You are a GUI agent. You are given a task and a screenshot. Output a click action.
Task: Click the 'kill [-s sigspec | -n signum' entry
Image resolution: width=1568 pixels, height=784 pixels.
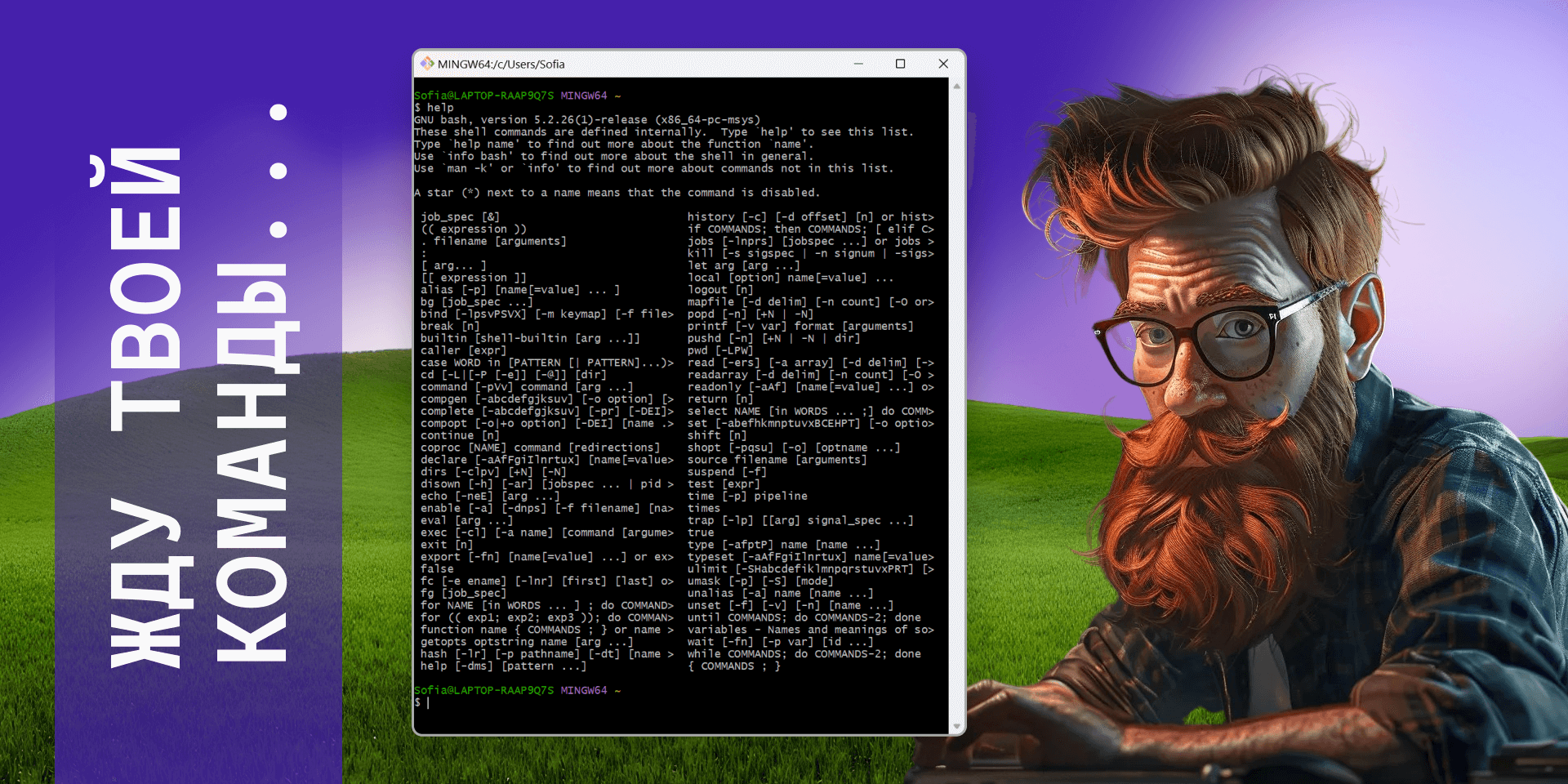tap(811, 253)
